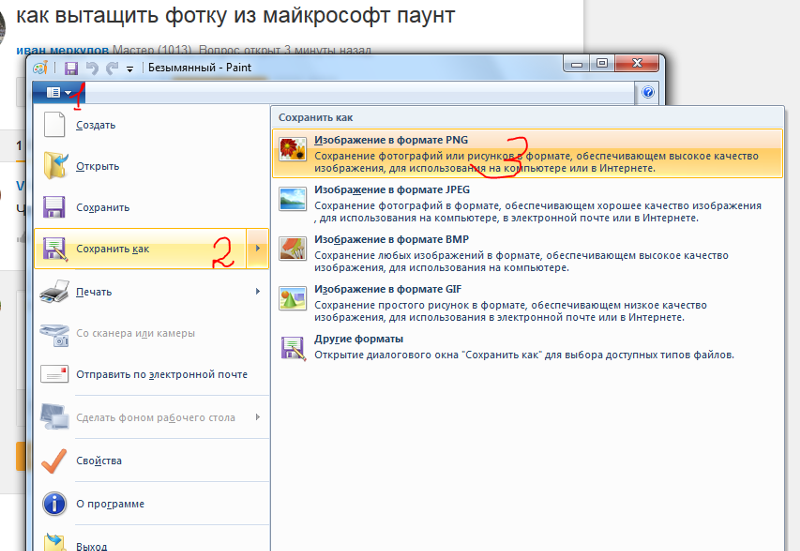Click the brushes icon for BMP format
Viewport: 800px width, 551px height.
click(x=292, y=248)
